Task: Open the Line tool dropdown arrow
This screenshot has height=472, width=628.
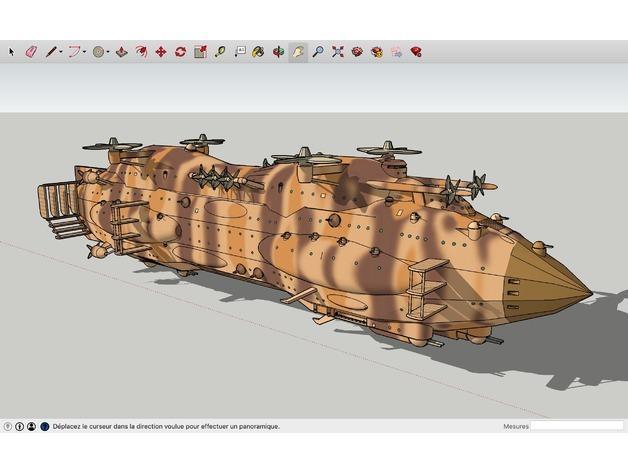Action: click(61, 52)
